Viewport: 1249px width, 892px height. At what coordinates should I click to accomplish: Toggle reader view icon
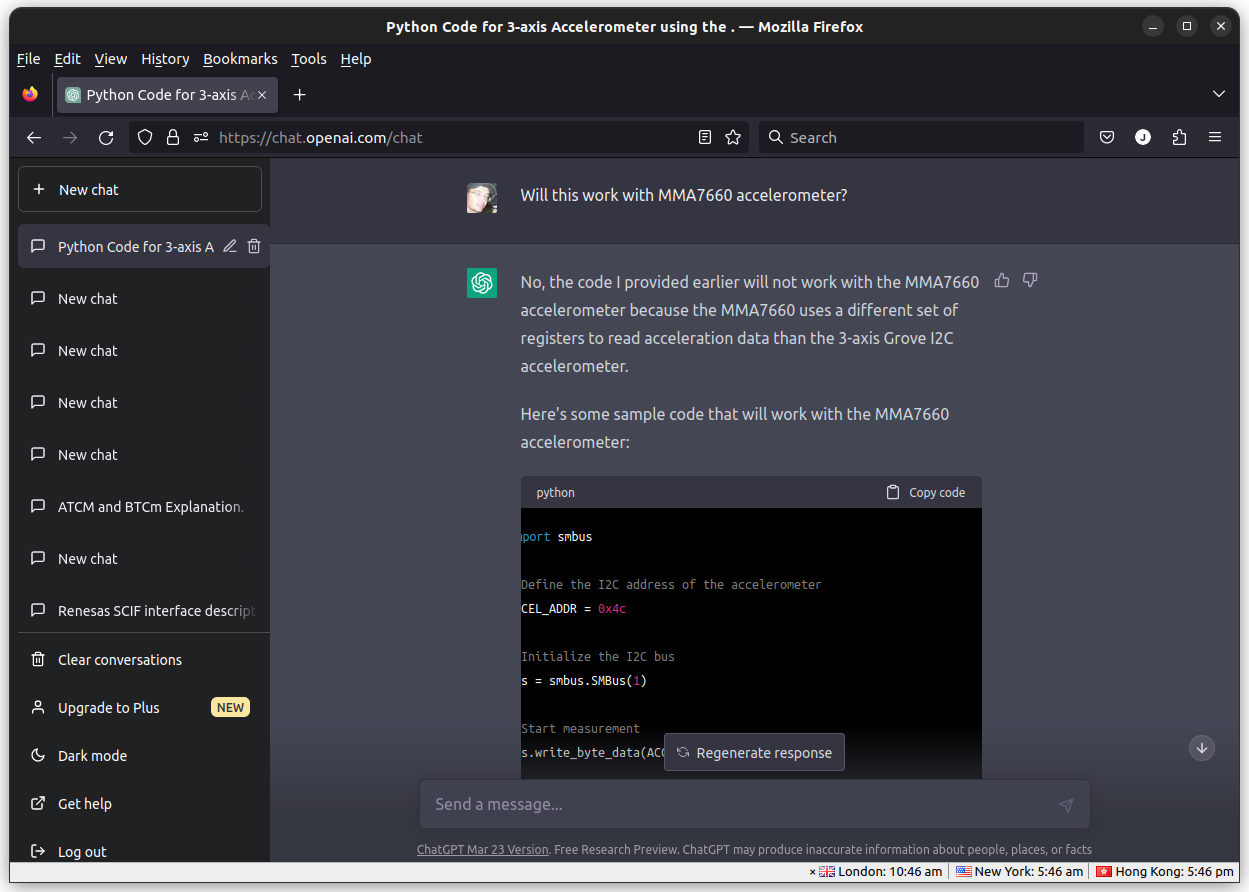(x=705, y=138)
